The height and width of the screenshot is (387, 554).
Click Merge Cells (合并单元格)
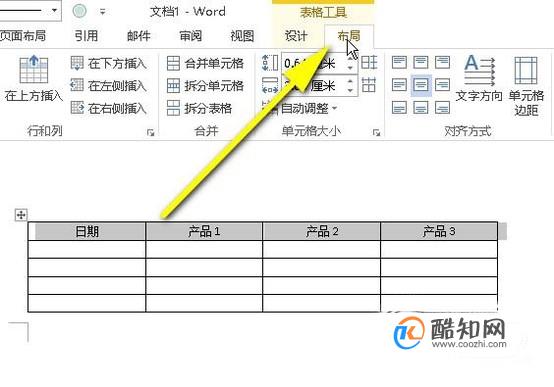205,64
